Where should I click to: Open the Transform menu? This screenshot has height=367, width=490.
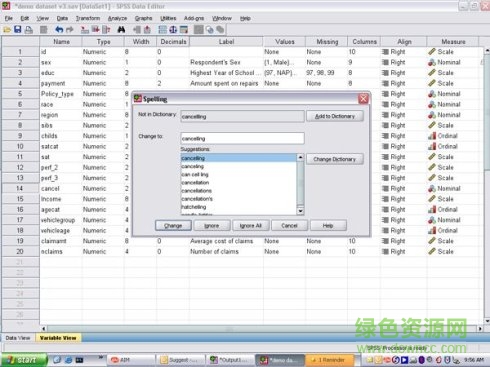click(88, 18)
